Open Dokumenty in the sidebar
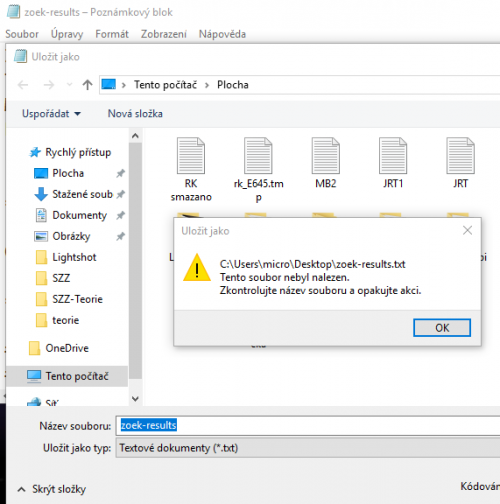 (x=79, y=215)
